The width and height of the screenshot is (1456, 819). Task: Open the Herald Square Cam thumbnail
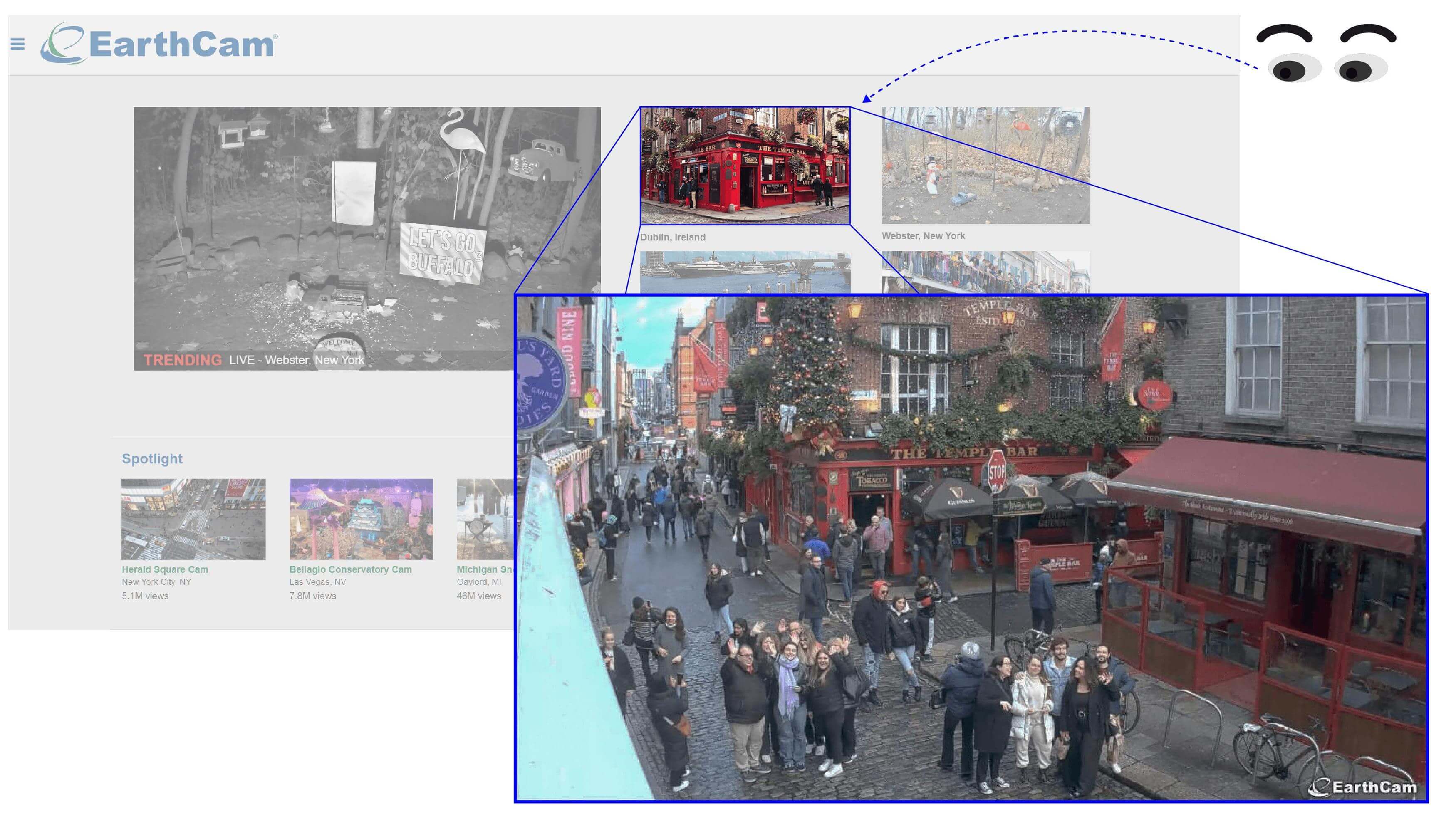(x=193, y=519)
